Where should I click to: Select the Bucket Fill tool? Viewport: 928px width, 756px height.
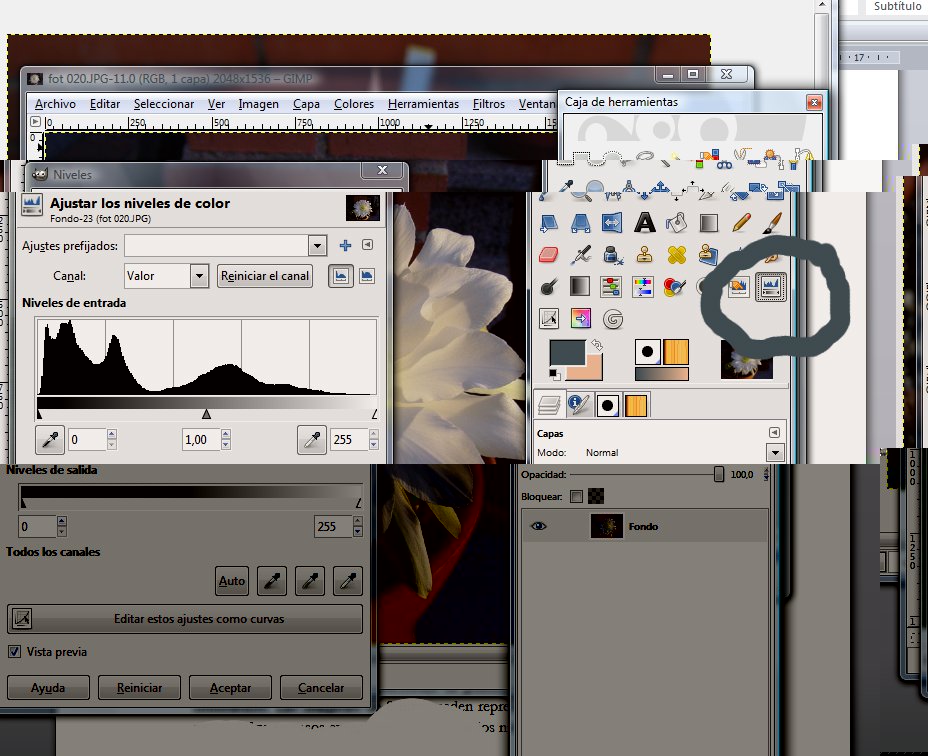pos(676,223)
